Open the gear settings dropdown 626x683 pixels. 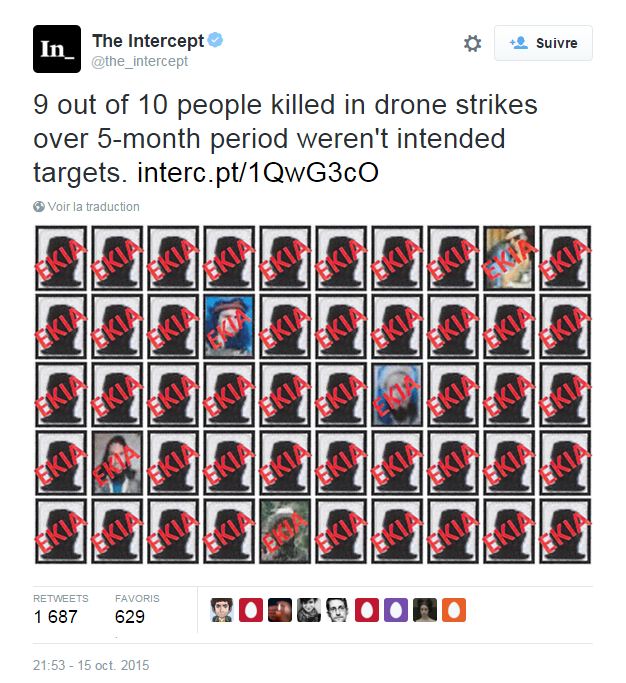point(472,43)
